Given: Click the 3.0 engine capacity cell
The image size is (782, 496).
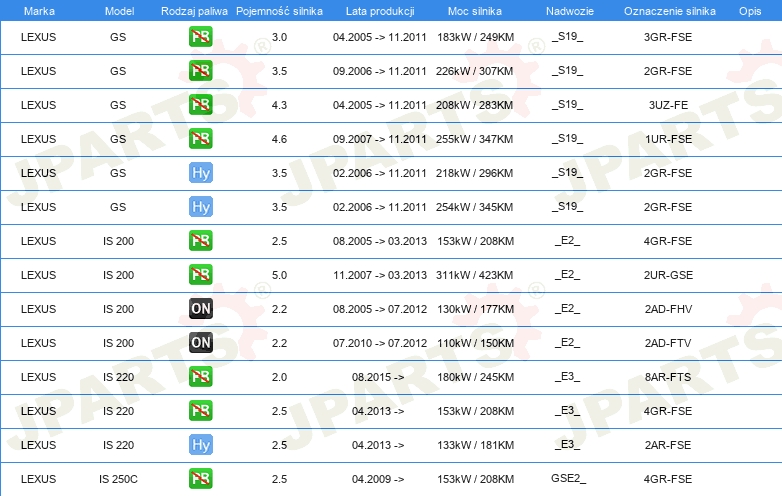Looking at the screenshot, I should tap(279, 37).
